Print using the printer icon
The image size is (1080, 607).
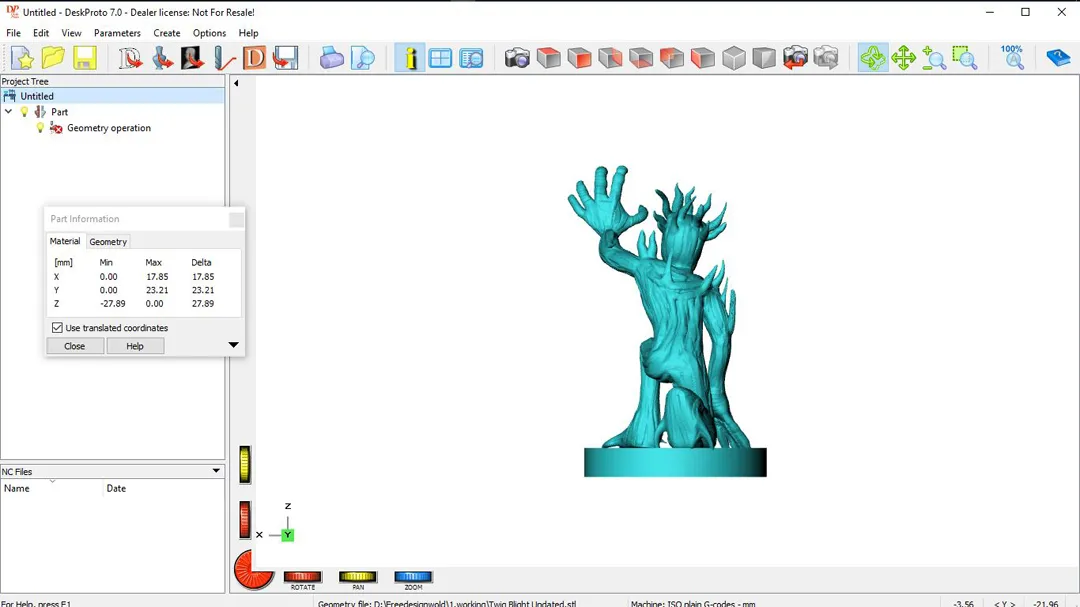[331, 58]
